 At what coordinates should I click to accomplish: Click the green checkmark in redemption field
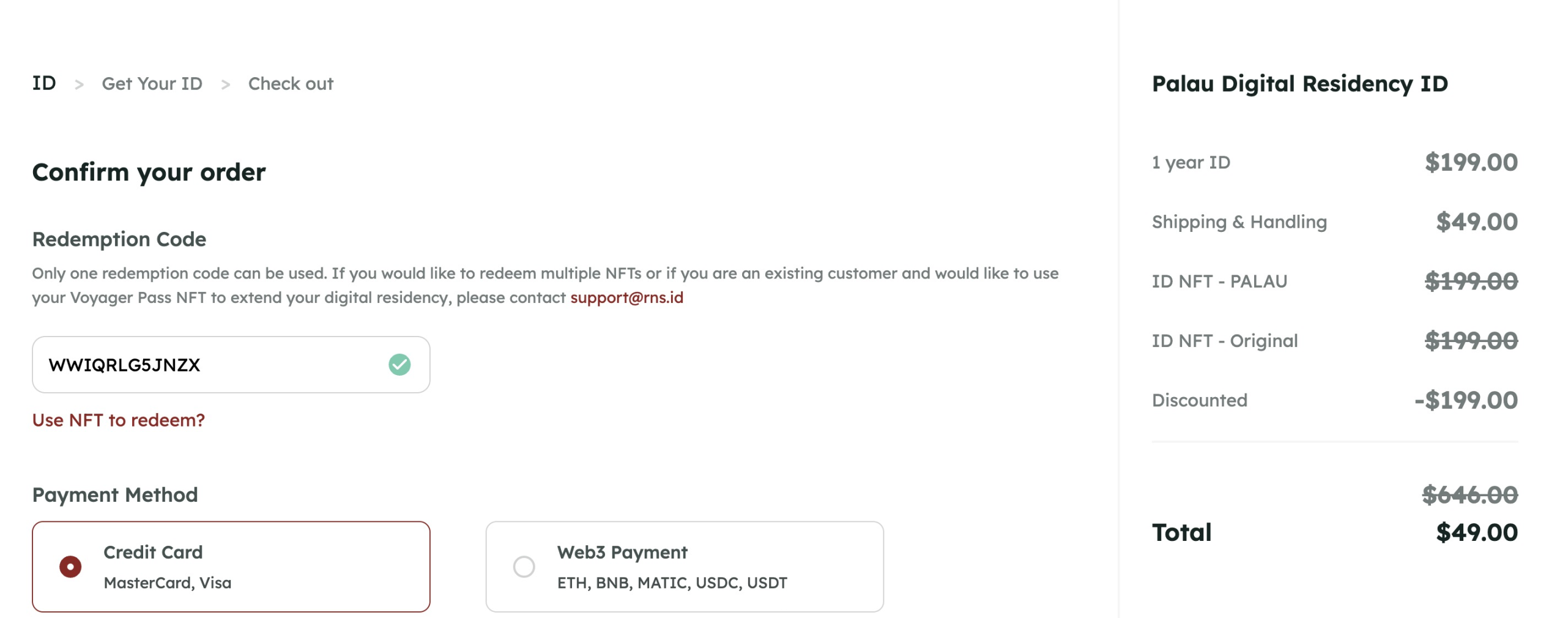pos(399,365)
